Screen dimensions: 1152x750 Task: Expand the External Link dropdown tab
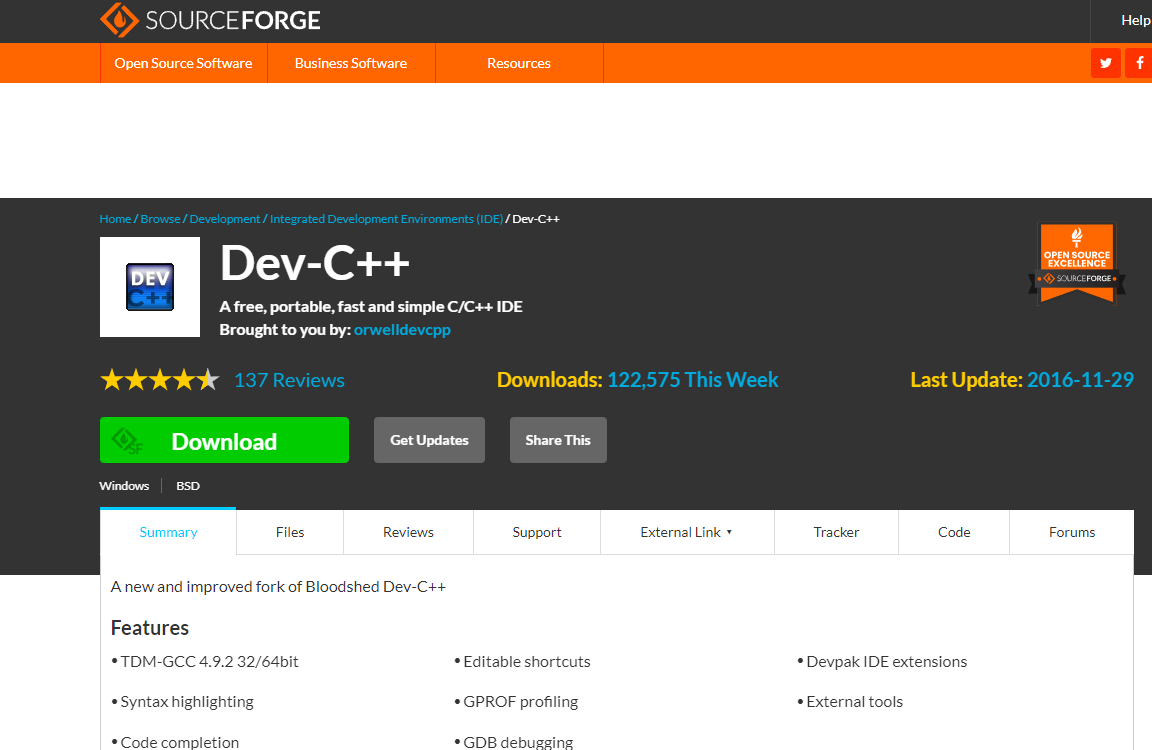click(x=687, y=532)
